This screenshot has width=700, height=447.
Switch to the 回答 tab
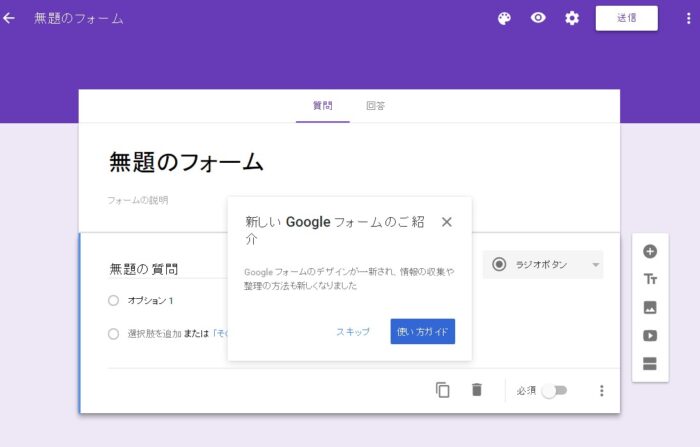[375, 106]
